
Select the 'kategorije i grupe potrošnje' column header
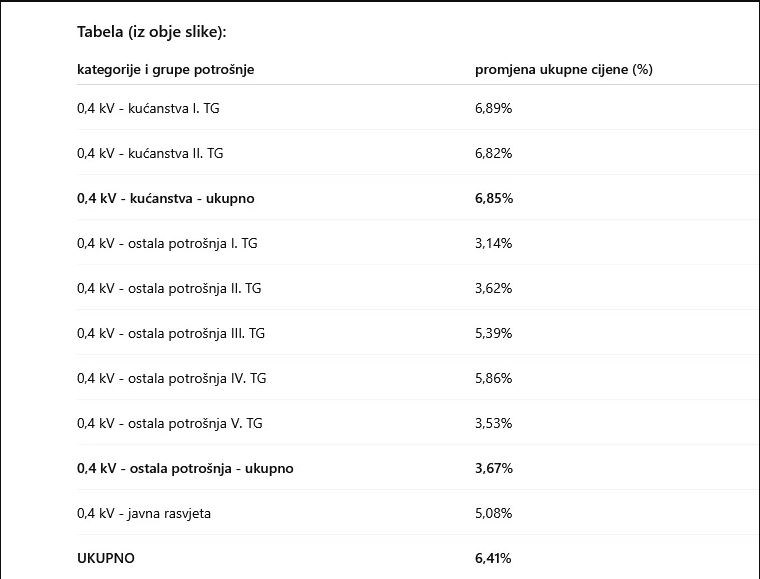point(166,69)
